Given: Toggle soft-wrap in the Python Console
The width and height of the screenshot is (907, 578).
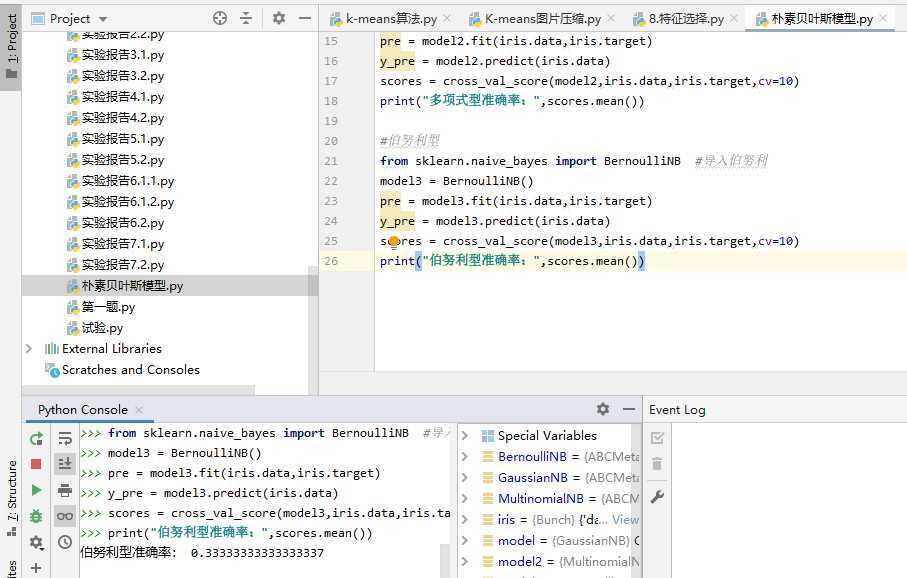Looking at the screenshot, I should pos(65,439).
